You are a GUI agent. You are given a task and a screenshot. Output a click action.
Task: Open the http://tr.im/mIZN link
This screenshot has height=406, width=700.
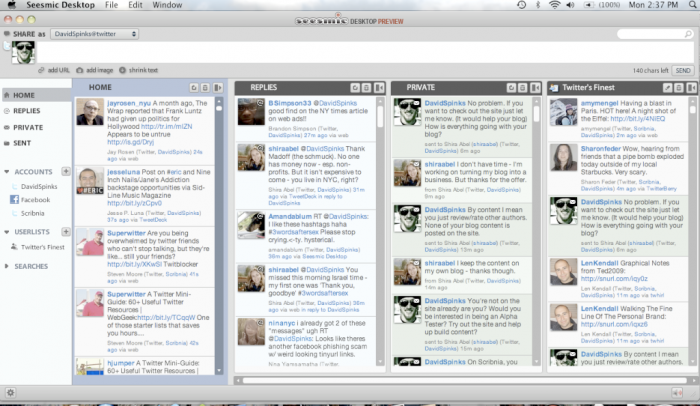(167, 126)
